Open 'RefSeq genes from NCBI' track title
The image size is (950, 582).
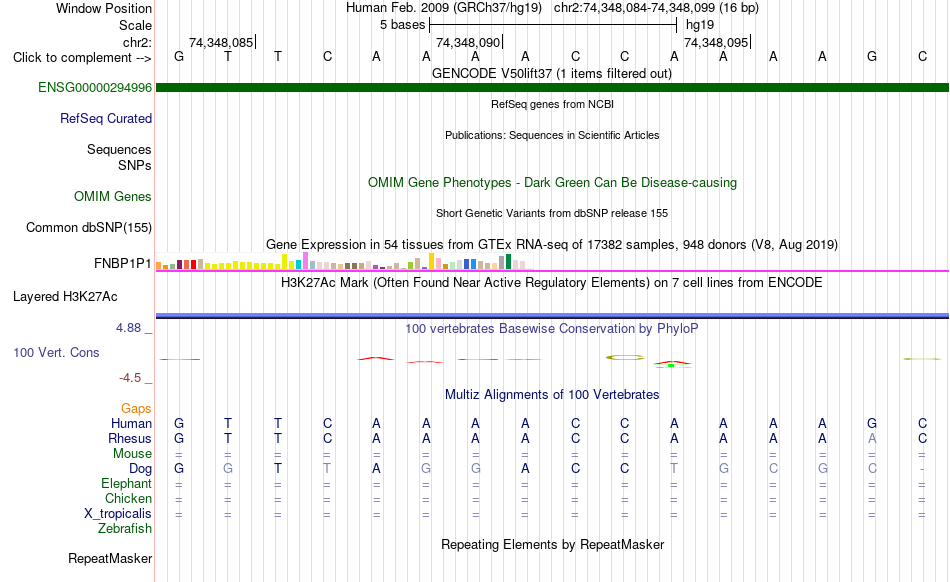[x=552, y=104]
